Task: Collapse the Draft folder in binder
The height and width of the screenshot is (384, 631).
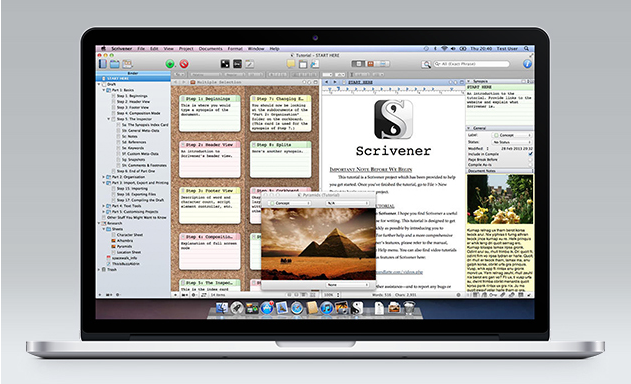Action: [99, 85]
